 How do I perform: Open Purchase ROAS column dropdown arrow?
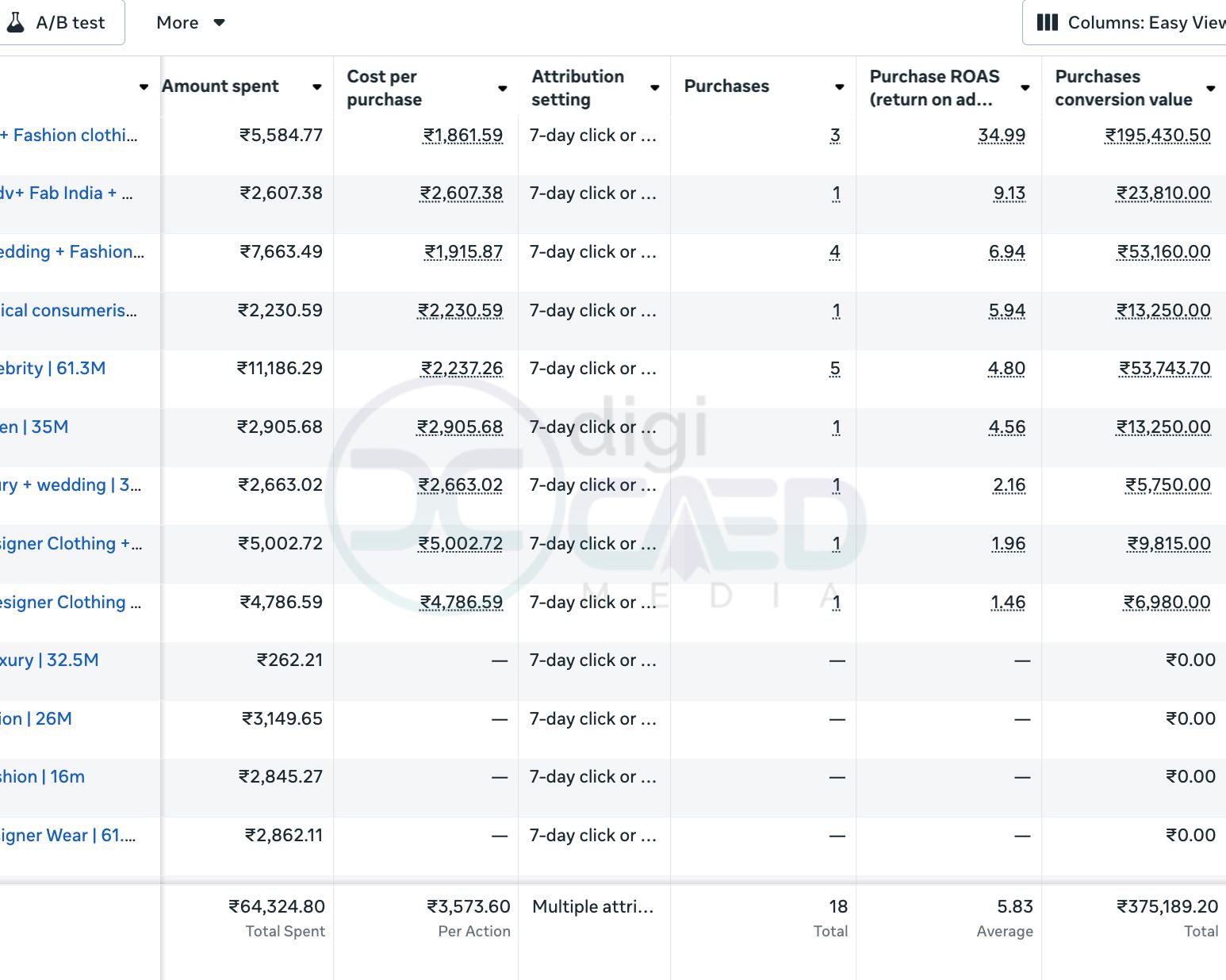click(x=1025, y=88)
